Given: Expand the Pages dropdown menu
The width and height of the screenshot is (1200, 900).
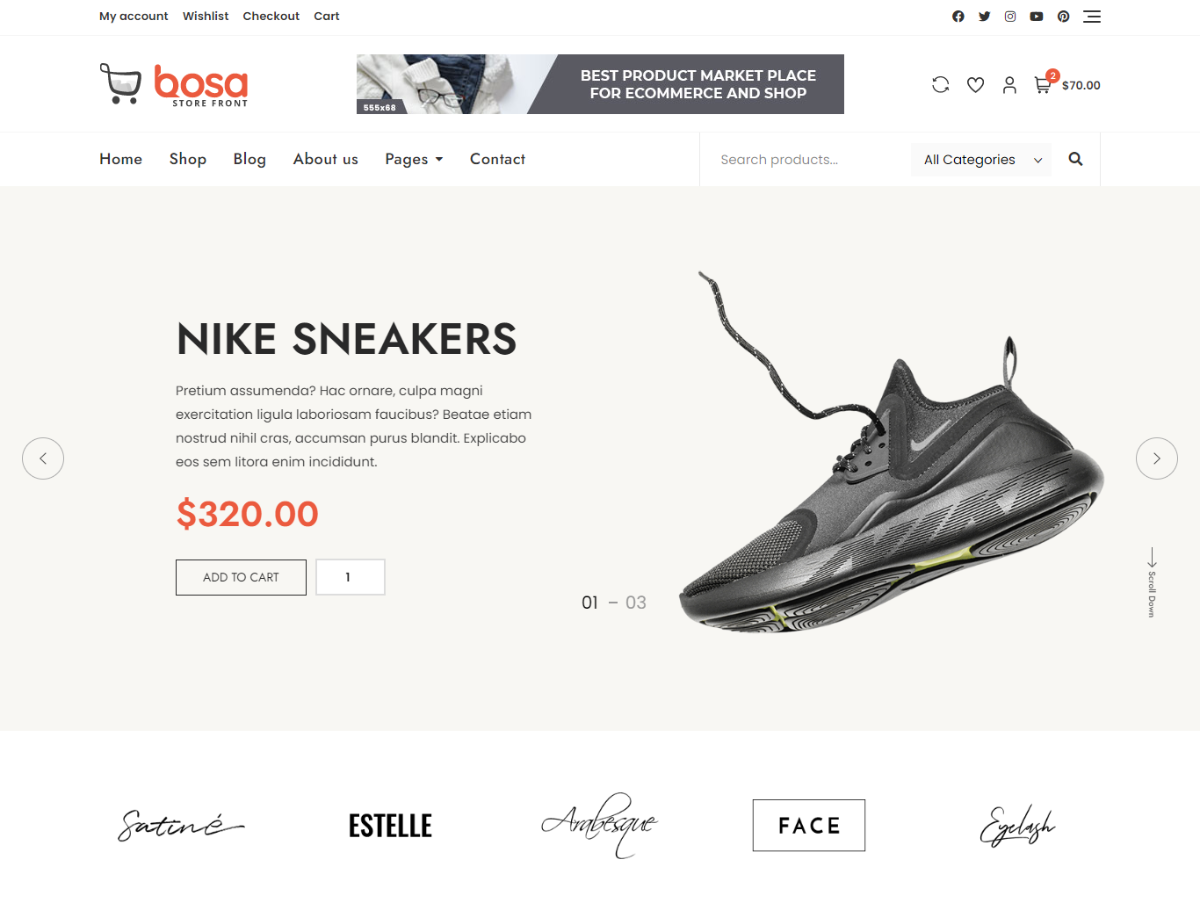Looking at the screenshot, I should pyautogui.click(x=413, y=159).
